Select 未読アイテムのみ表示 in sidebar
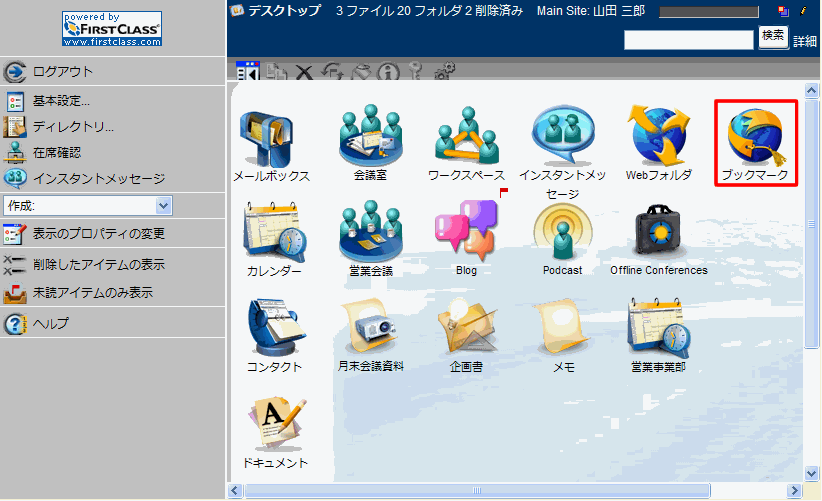This screenshot has width=822, height=501. tap(92, 293)
